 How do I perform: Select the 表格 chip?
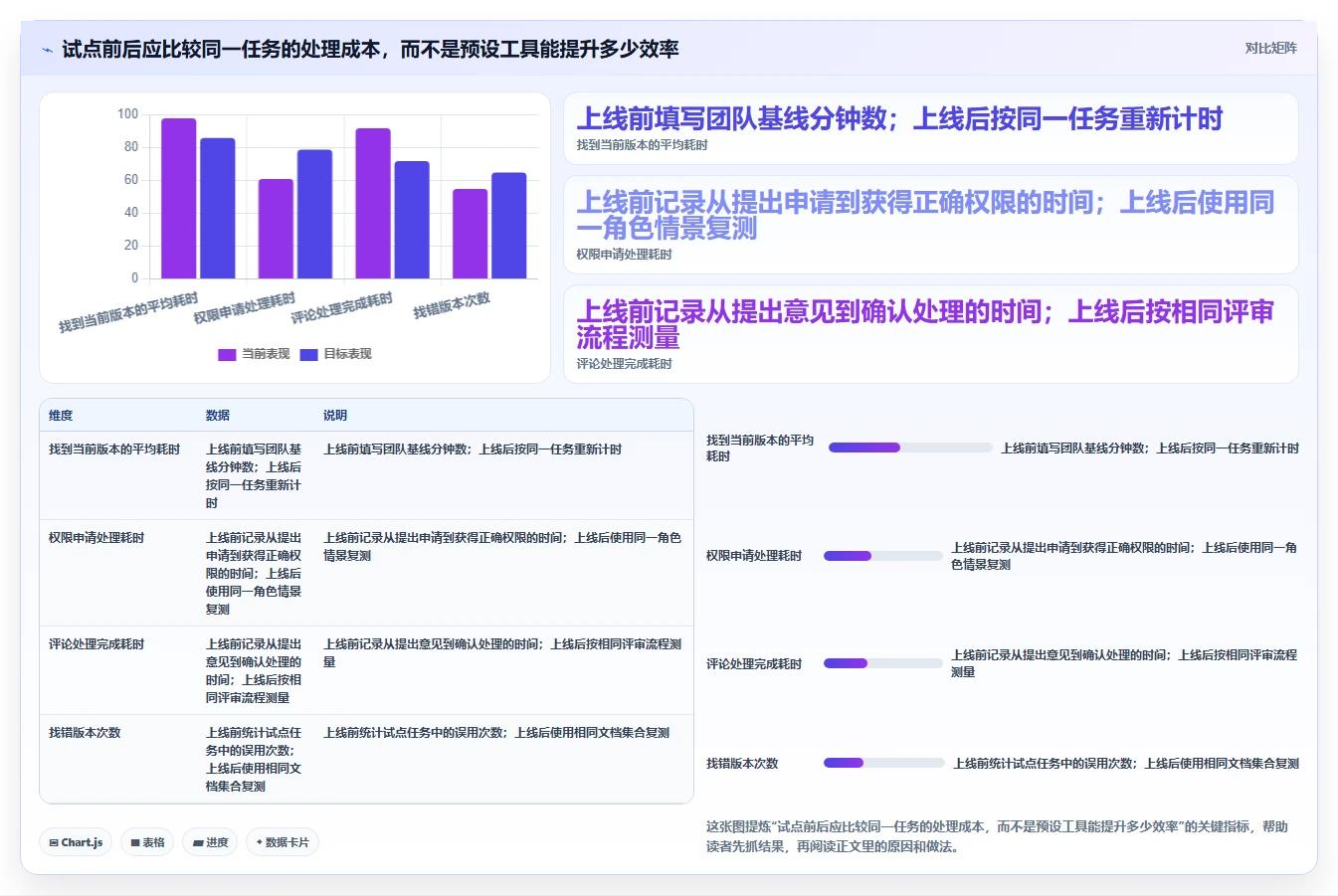point(147,842)
